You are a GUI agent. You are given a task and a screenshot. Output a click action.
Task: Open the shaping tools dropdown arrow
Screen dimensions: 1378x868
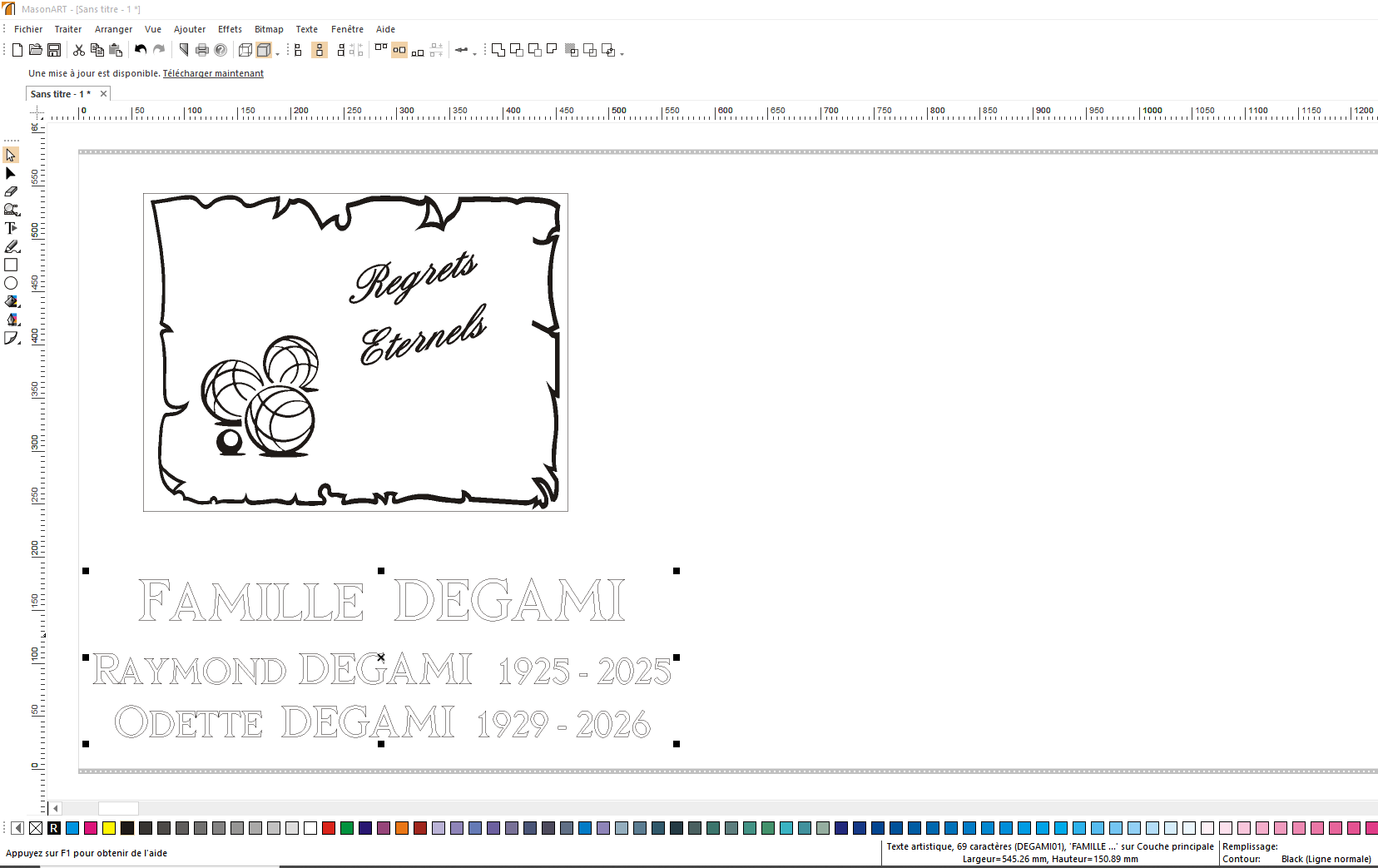[622, 55]
